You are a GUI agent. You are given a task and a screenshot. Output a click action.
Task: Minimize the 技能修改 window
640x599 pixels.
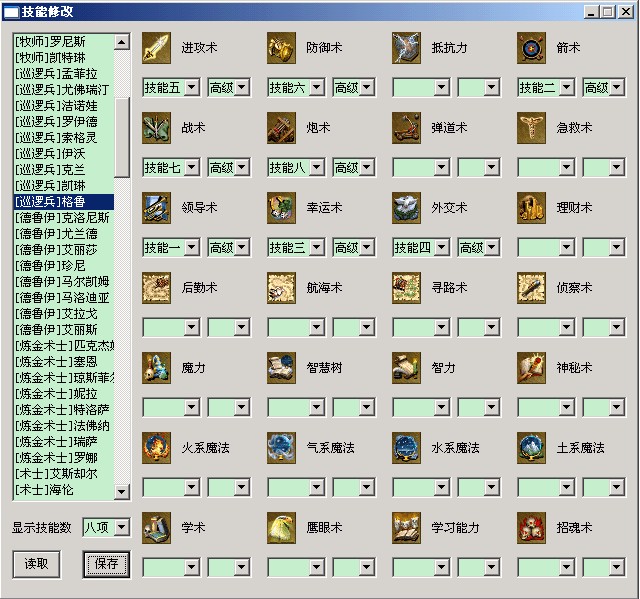(591, 12)
